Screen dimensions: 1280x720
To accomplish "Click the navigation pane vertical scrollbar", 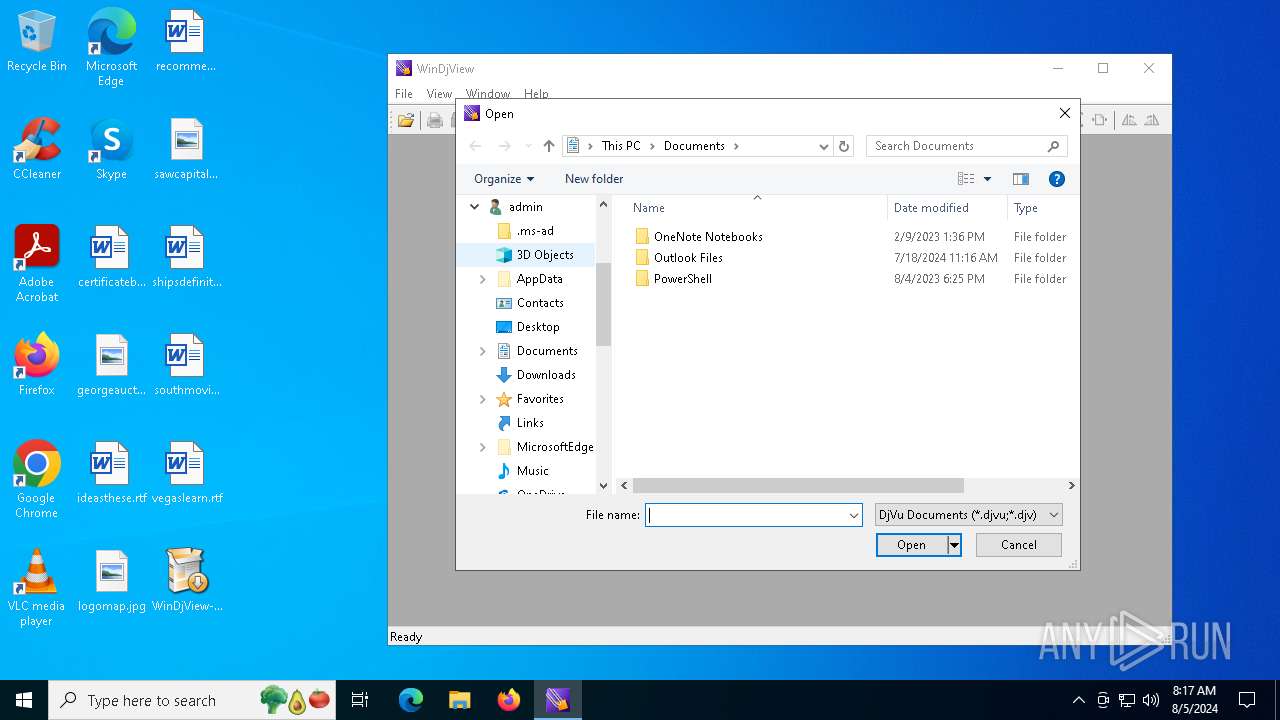I will [603, 304].
